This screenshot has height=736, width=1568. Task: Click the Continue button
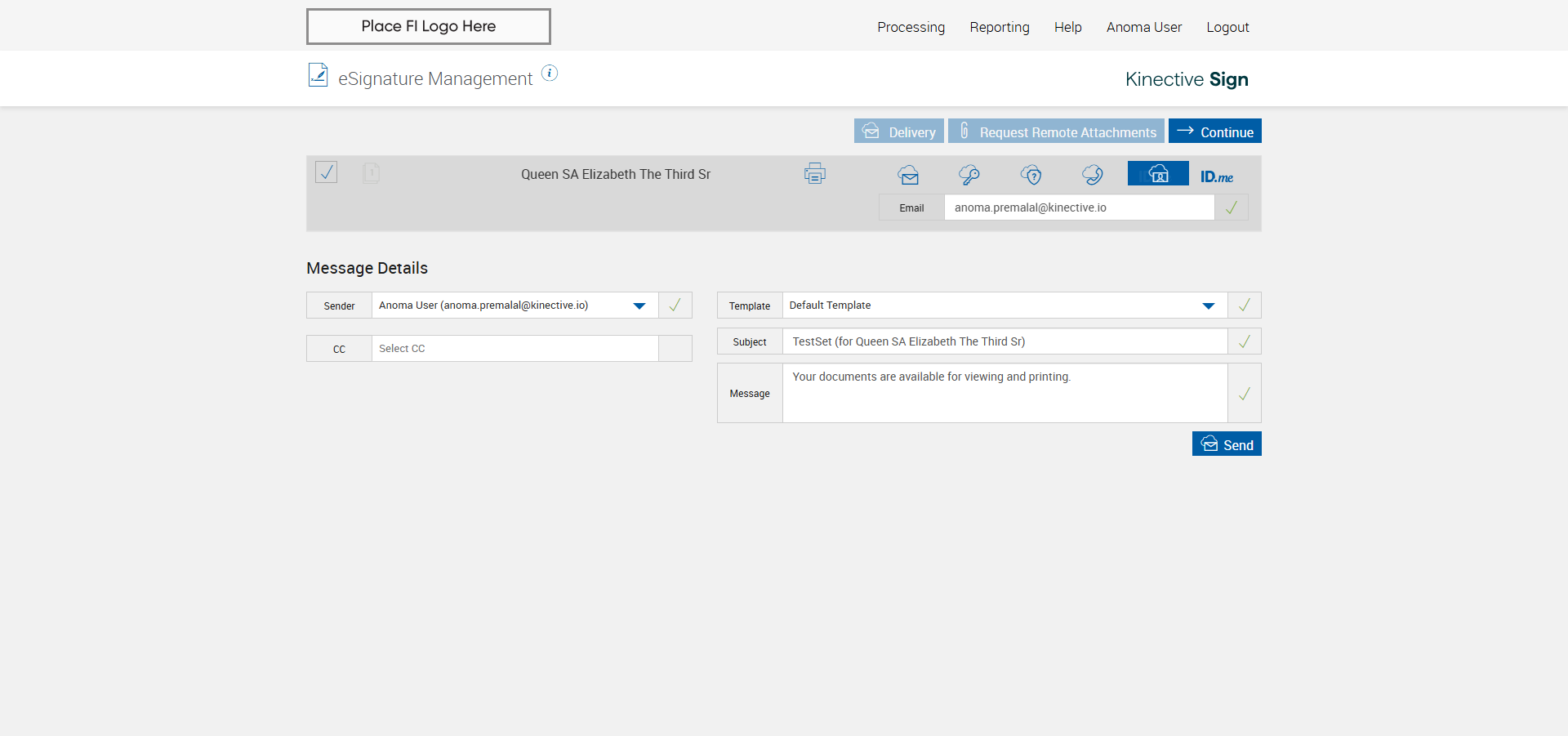coord(1214,132)
